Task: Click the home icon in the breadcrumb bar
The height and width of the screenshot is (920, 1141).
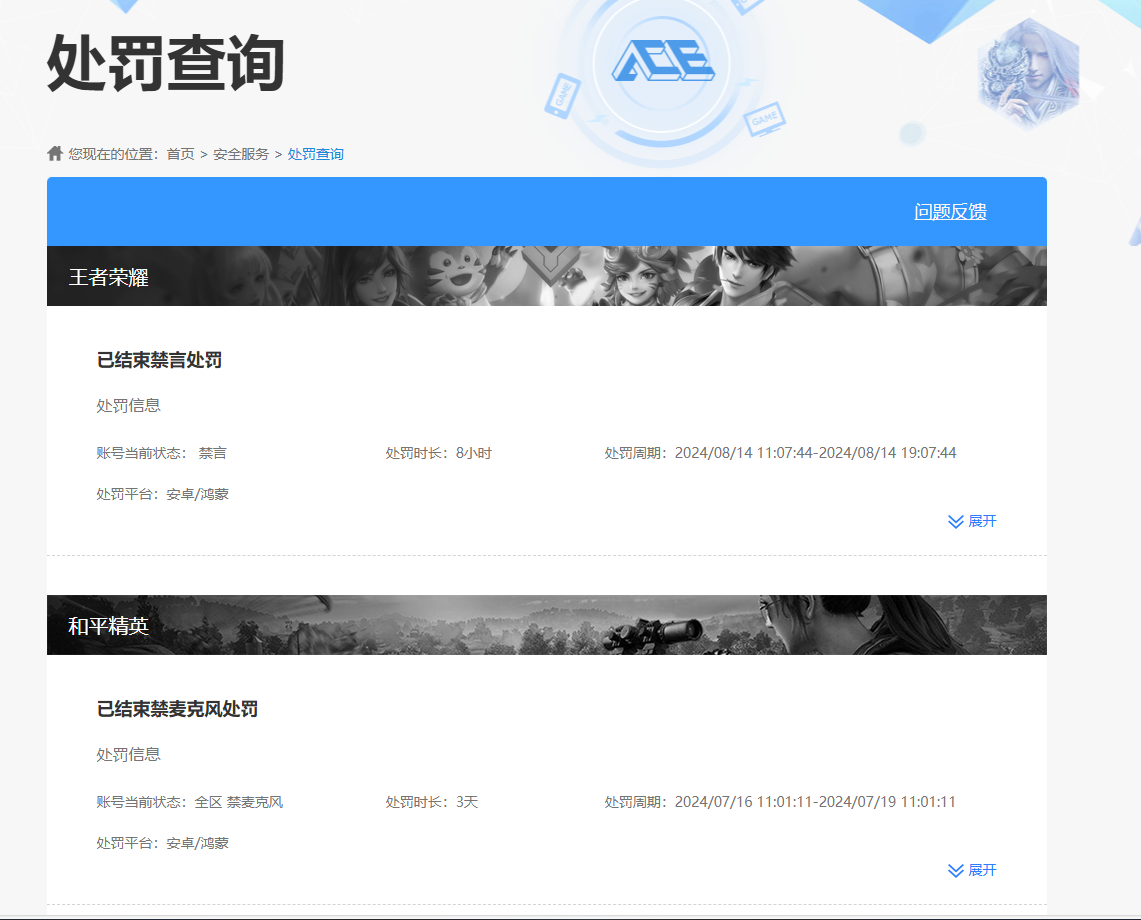Action: click(53, 153)
